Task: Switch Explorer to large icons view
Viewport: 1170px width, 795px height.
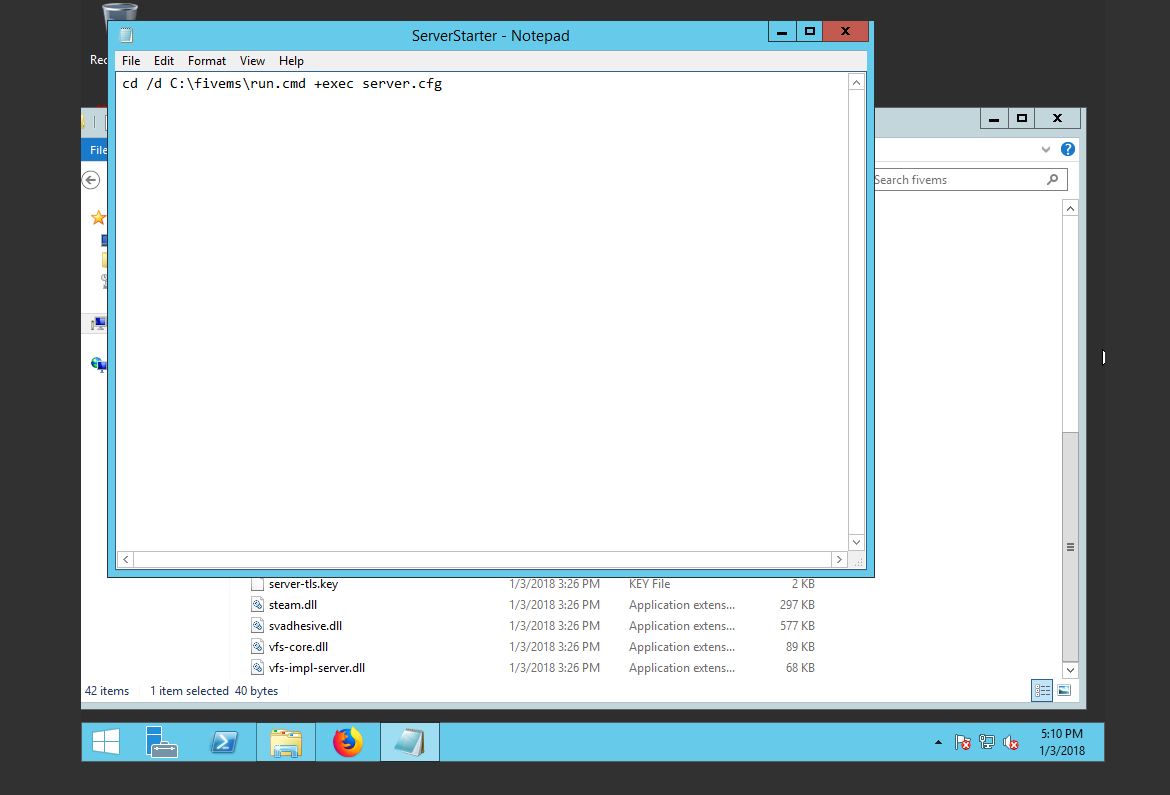Action: [x=1064, y=690]
